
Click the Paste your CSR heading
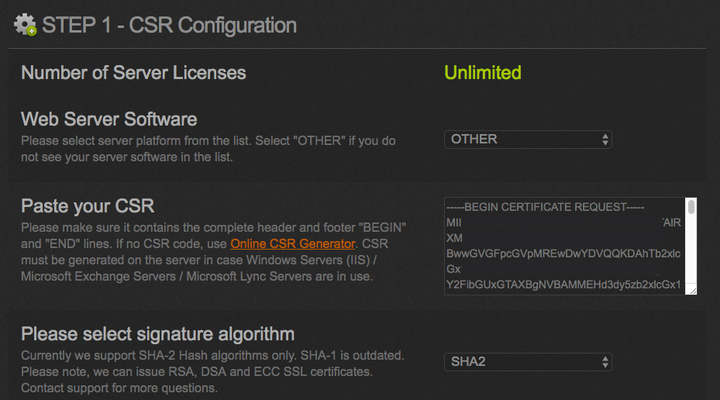click(87, 206)
